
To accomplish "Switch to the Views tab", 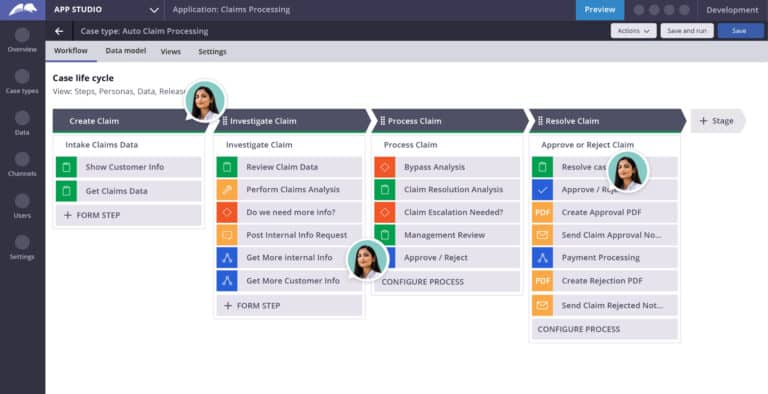I will pos(171,51).
